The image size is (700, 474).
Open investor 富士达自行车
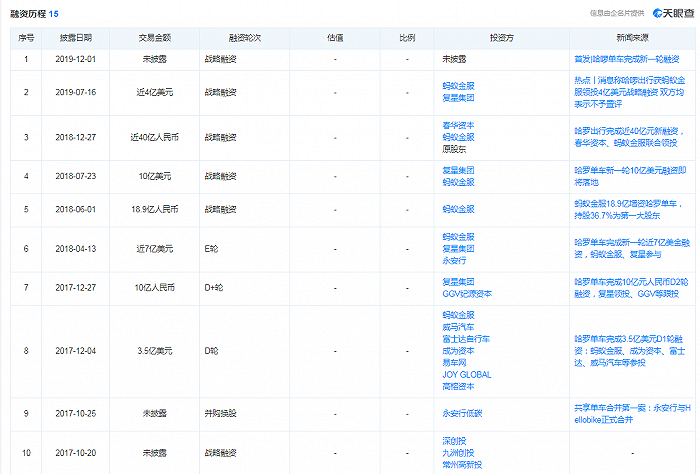(466, 339)
